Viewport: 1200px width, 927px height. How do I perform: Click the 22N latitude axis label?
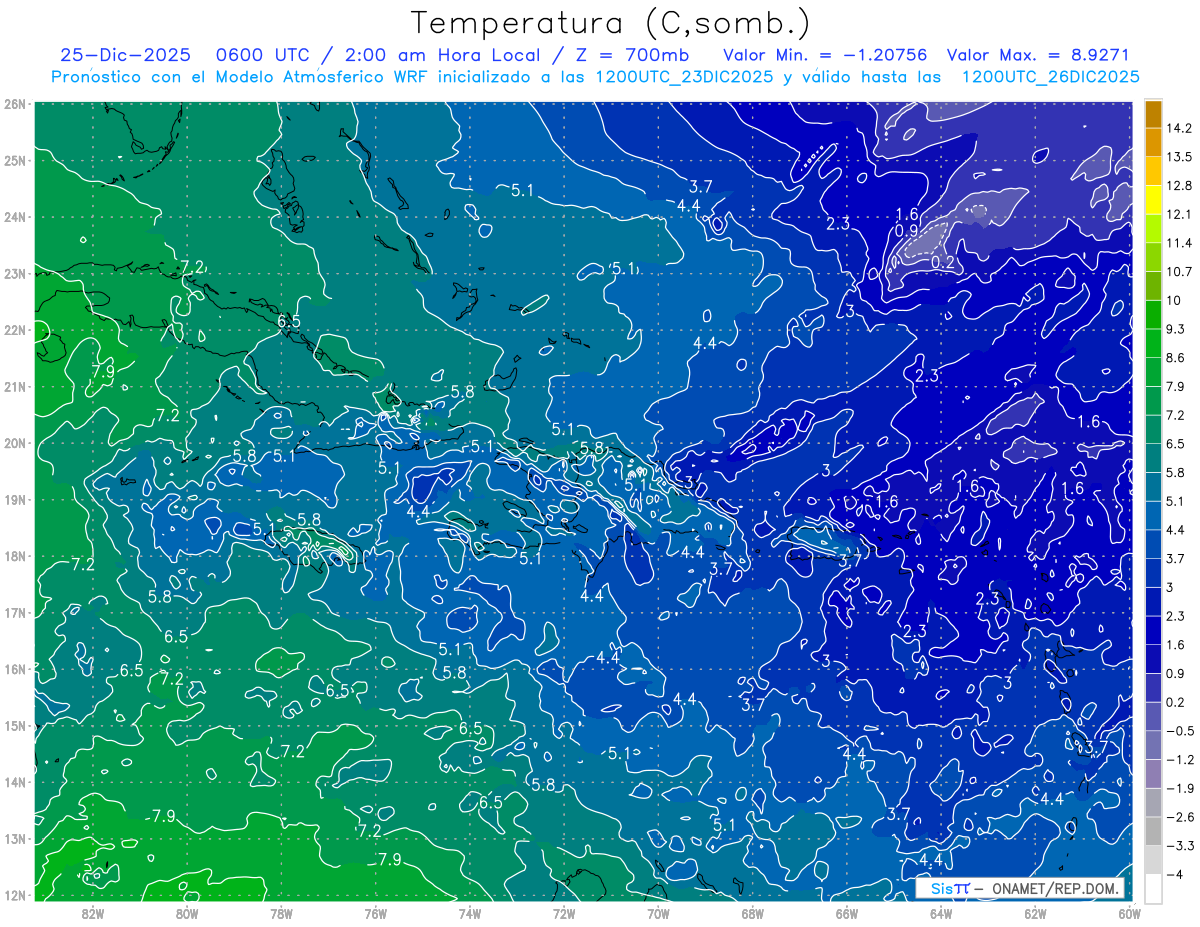15,330
